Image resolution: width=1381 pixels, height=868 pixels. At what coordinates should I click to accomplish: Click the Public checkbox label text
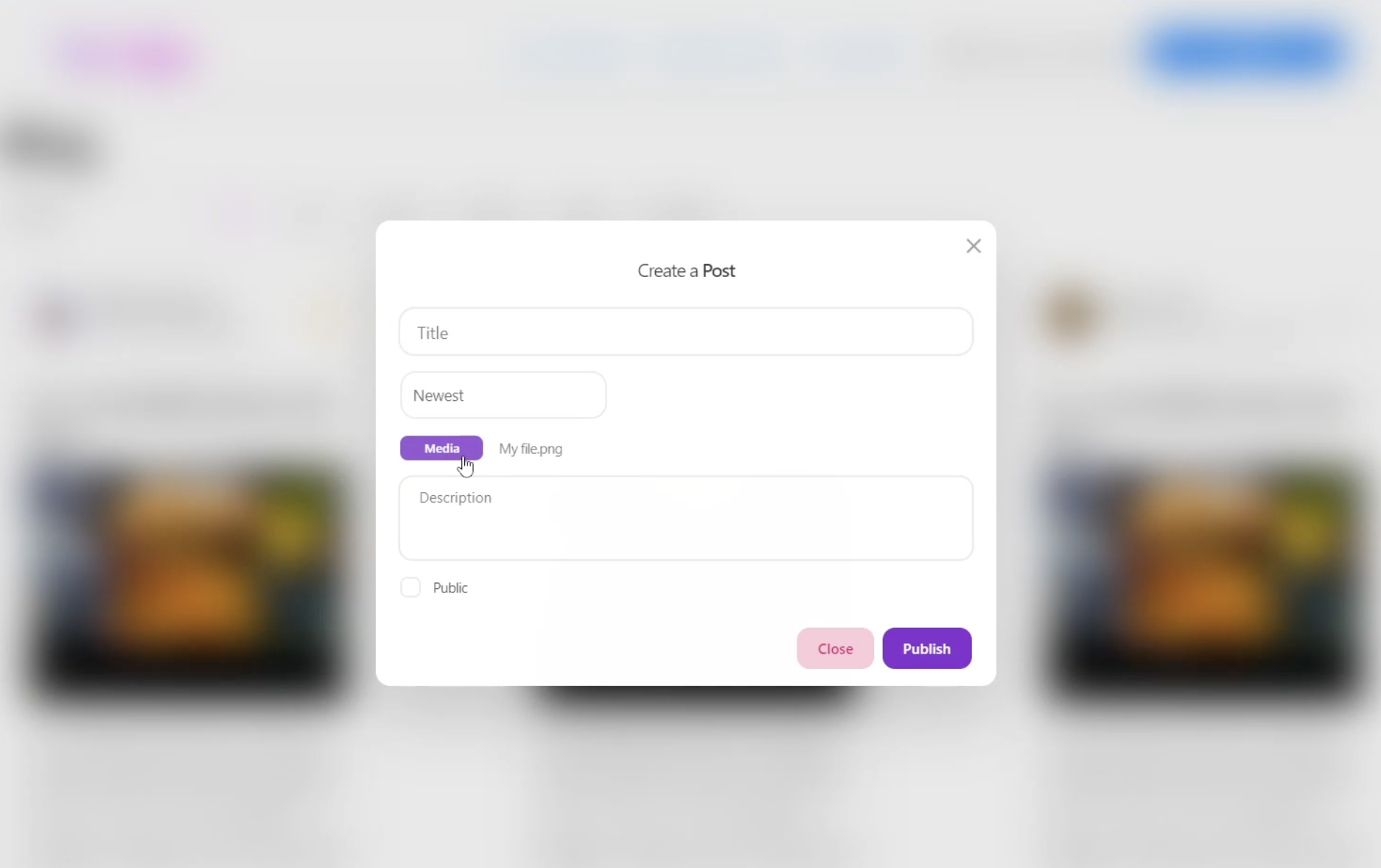click(x=450, y=588)
